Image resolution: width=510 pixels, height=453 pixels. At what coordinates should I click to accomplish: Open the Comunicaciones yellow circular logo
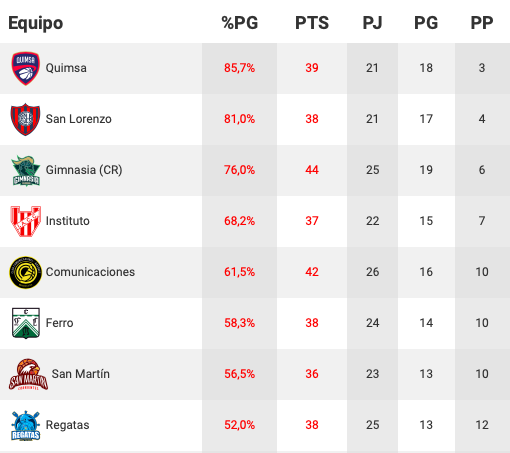(26, 272)
